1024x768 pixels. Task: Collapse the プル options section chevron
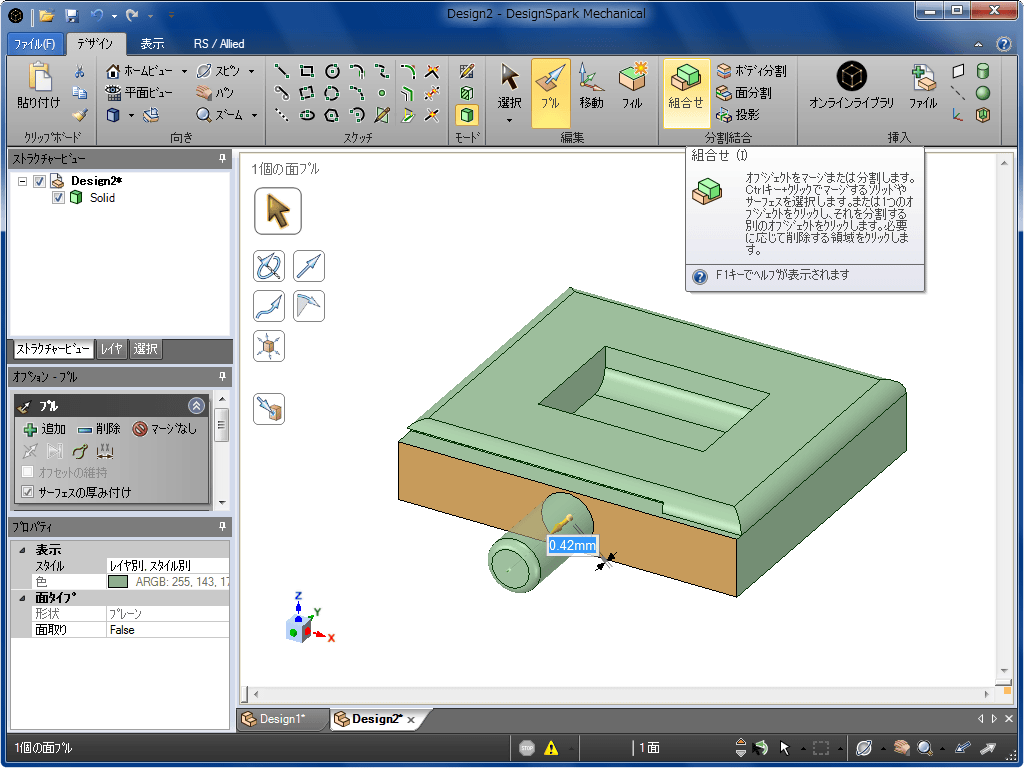click(x=196, y=406)
